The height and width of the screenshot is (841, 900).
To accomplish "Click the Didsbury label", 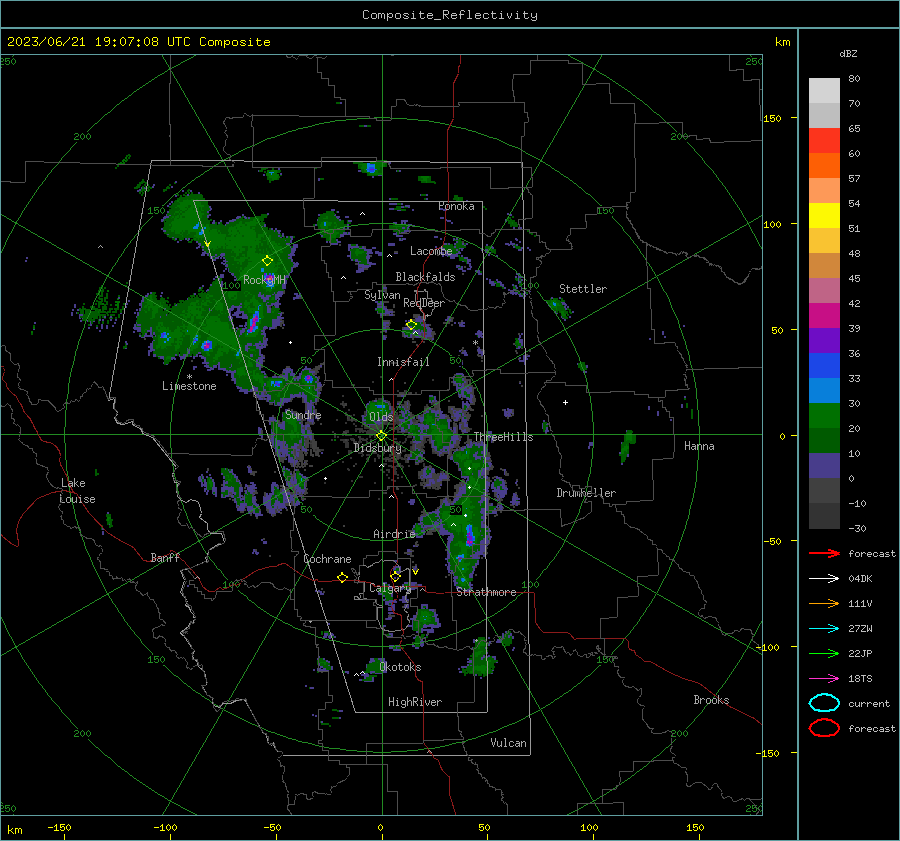I will pos(377,448).
